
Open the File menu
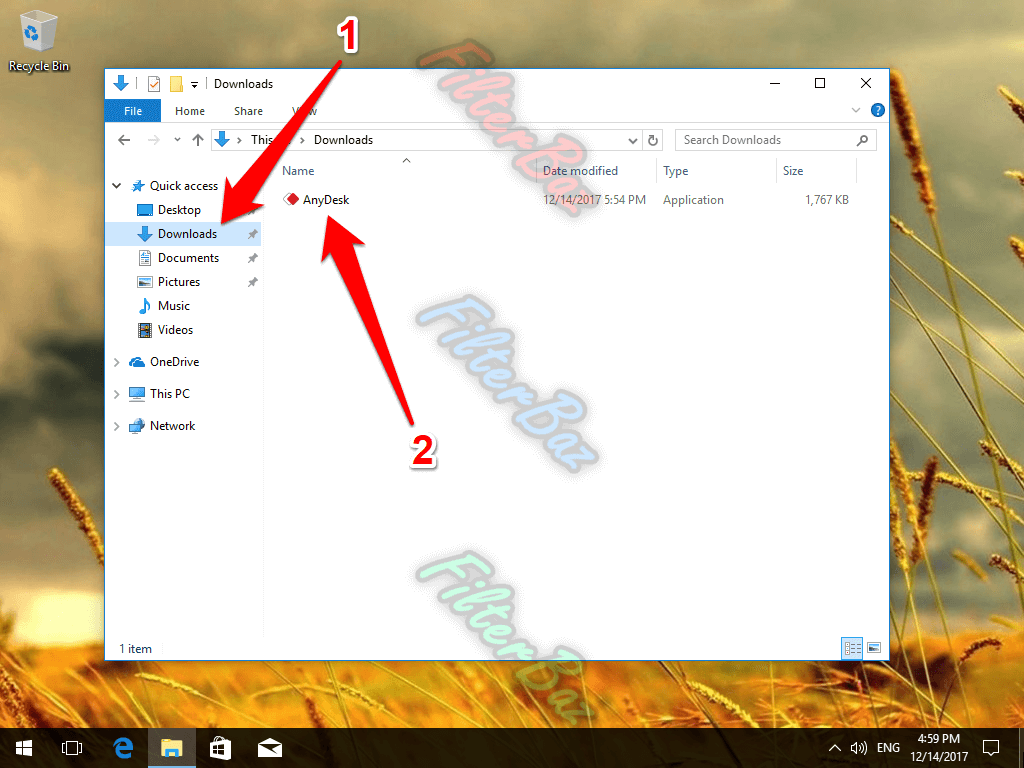[132, 111]
